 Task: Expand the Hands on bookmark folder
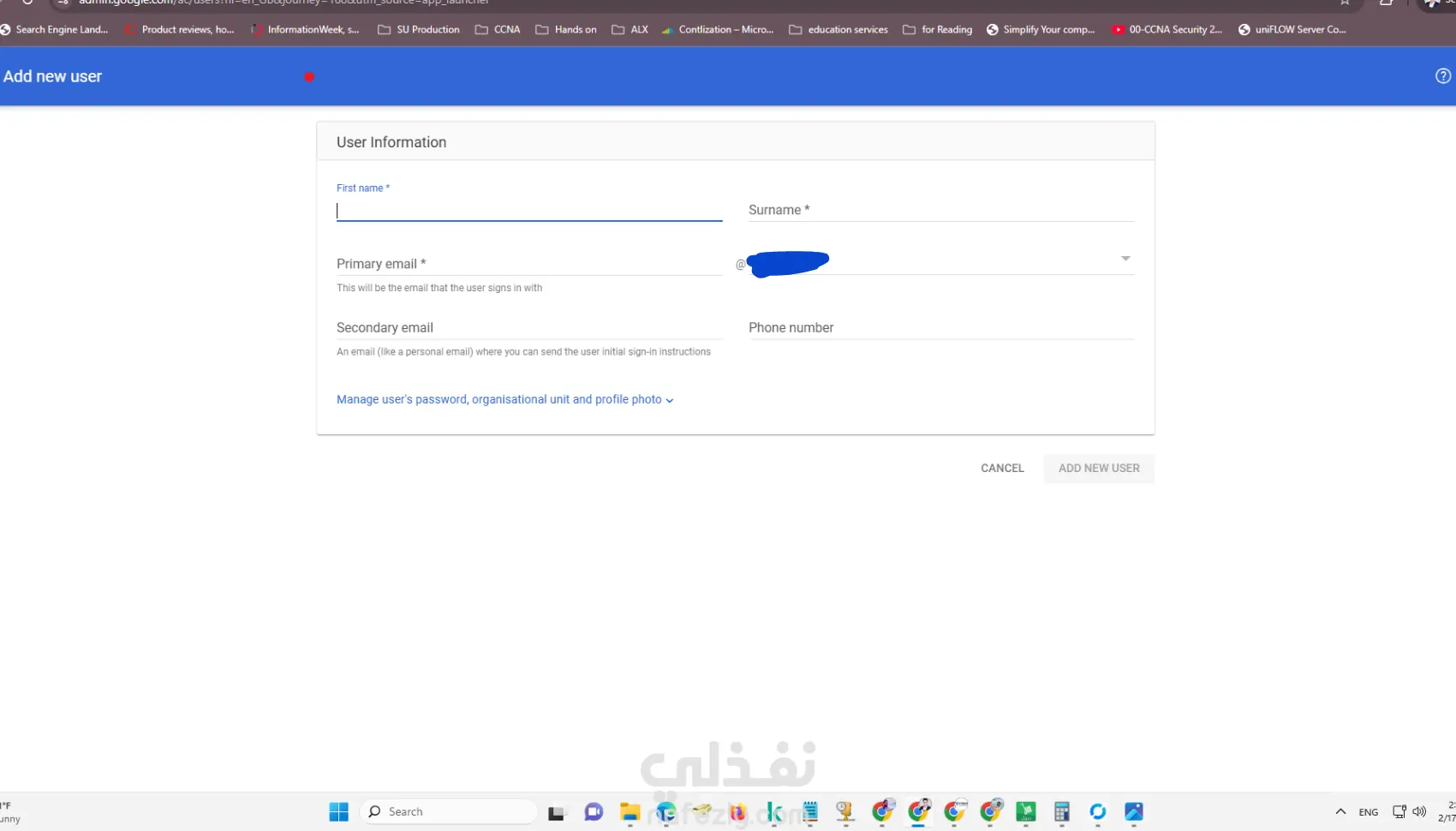pyautogui.click(x=566, y=29)
